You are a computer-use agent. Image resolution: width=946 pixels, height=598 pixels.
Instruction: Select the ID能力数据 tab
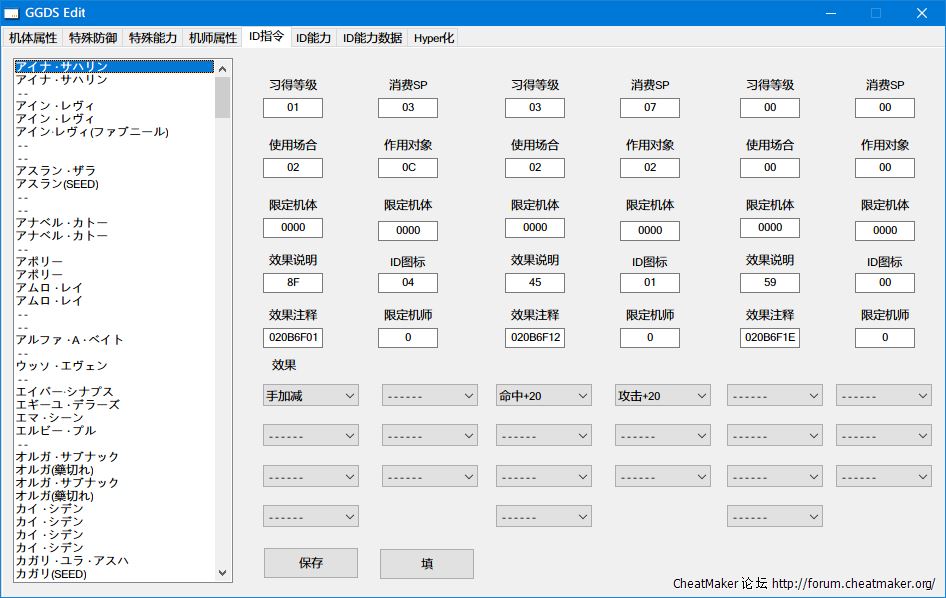pos(372,38)
